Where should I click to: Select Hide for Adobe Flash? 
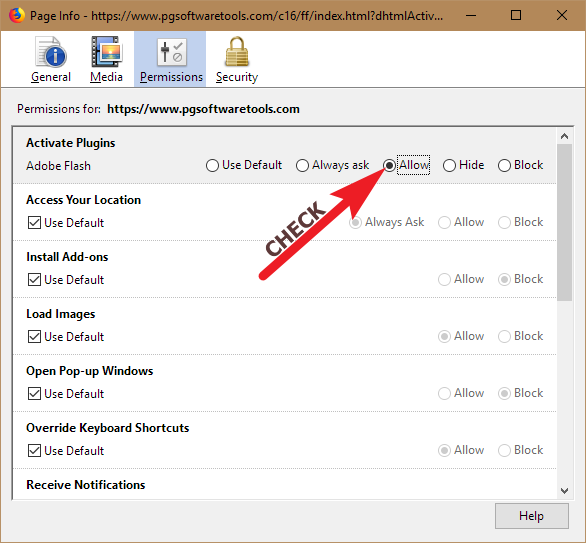(x=449, y=165)
